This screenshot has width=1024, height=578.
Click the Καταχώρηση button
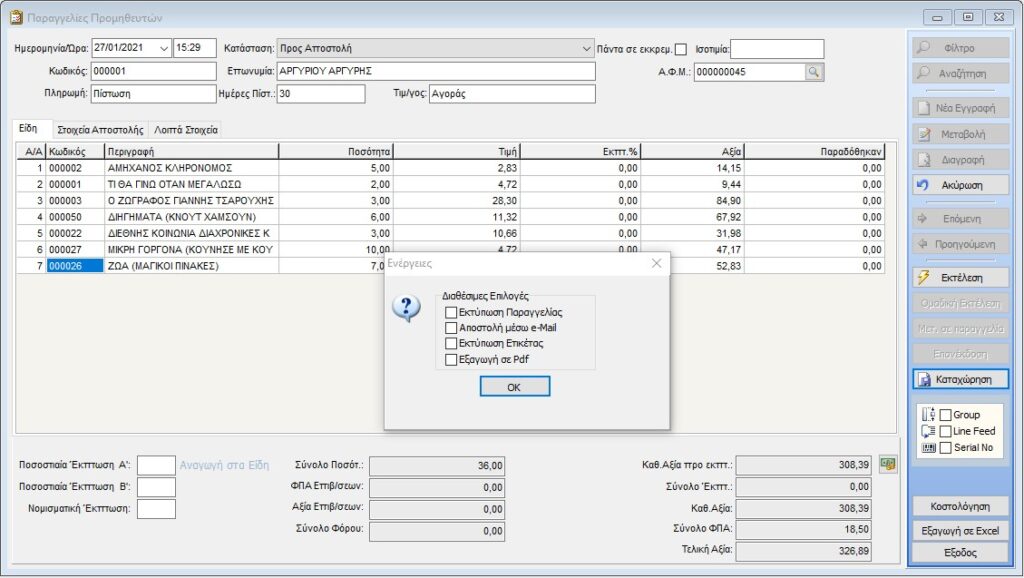[x=960, y=379]
